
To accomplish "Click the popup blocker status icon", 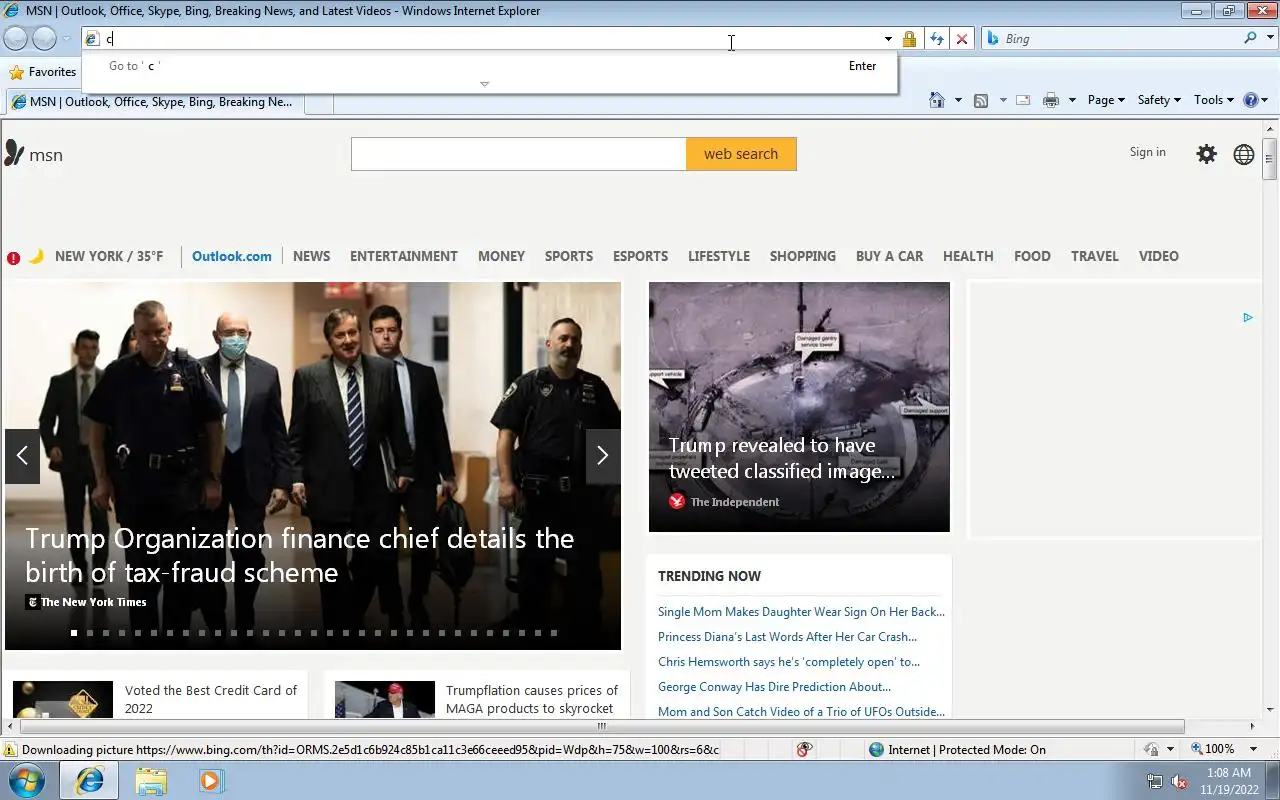I will click(804, 749).
